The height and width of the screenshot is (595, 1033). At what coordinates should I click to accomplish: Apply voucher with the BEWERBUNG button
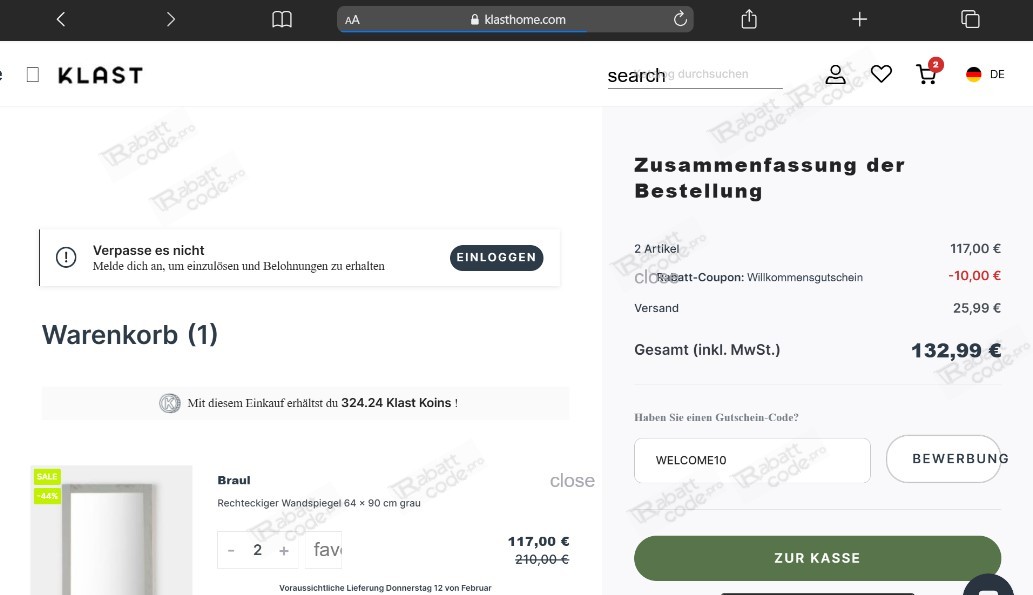click(944, 459)
